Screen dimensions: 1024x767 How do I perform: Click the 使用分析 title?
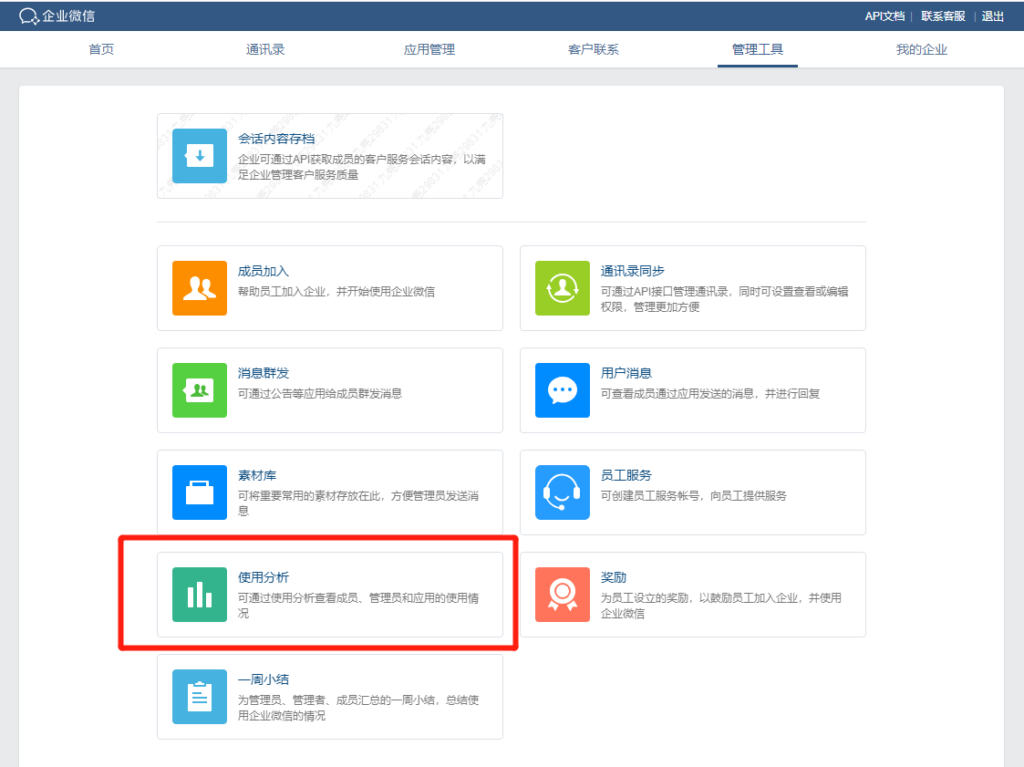(263, 578)
